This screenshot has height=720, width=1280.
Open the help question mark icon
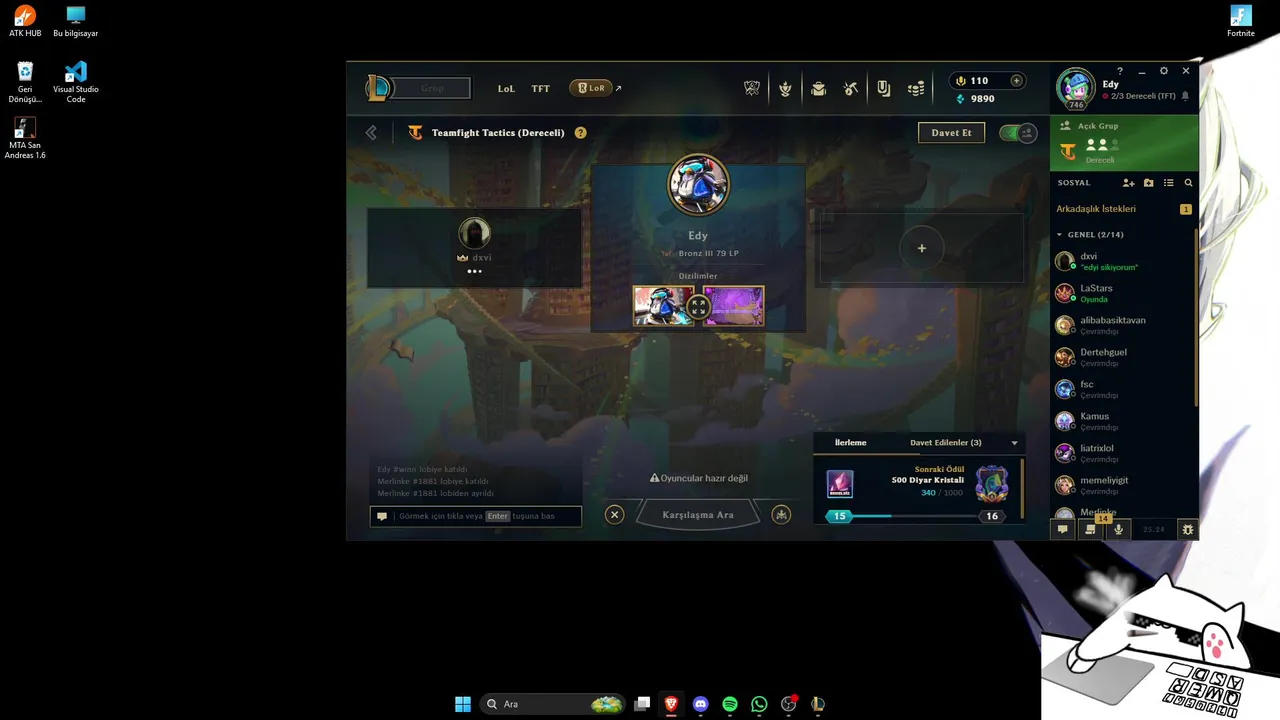[1120, 71]
